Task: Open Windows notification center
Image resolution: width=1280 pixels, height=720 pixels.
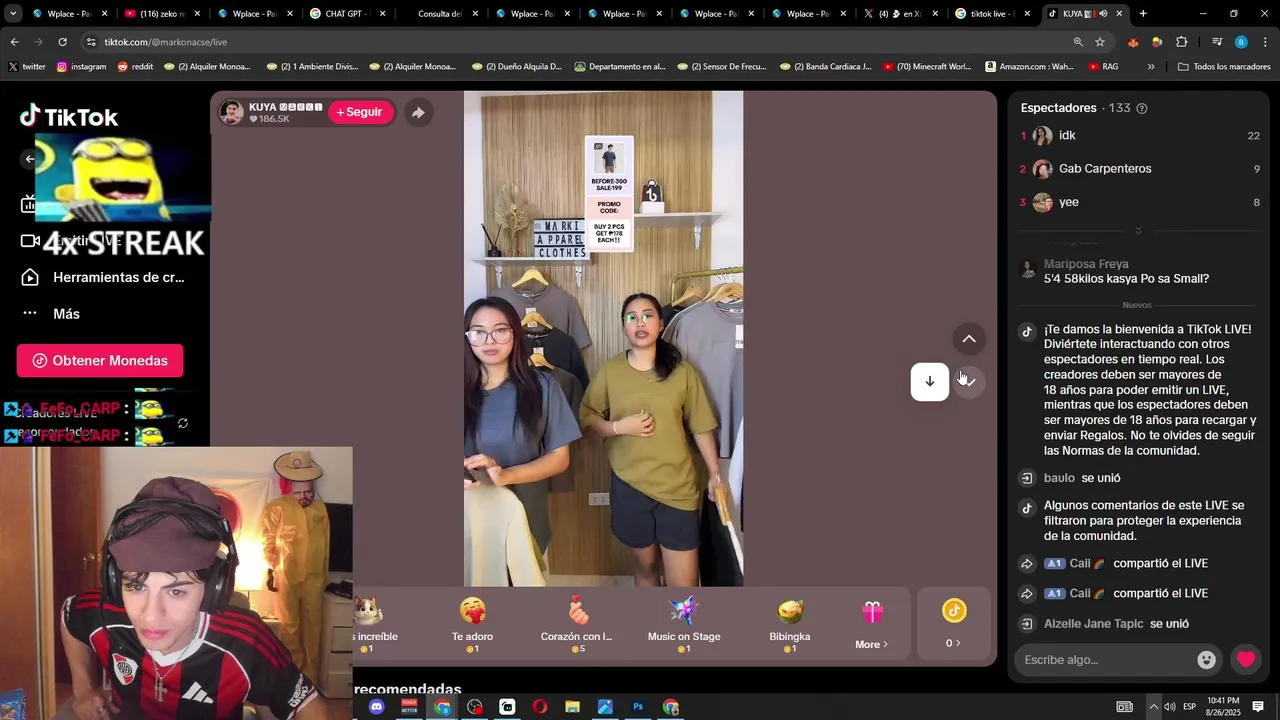Action: (1258, 707)
